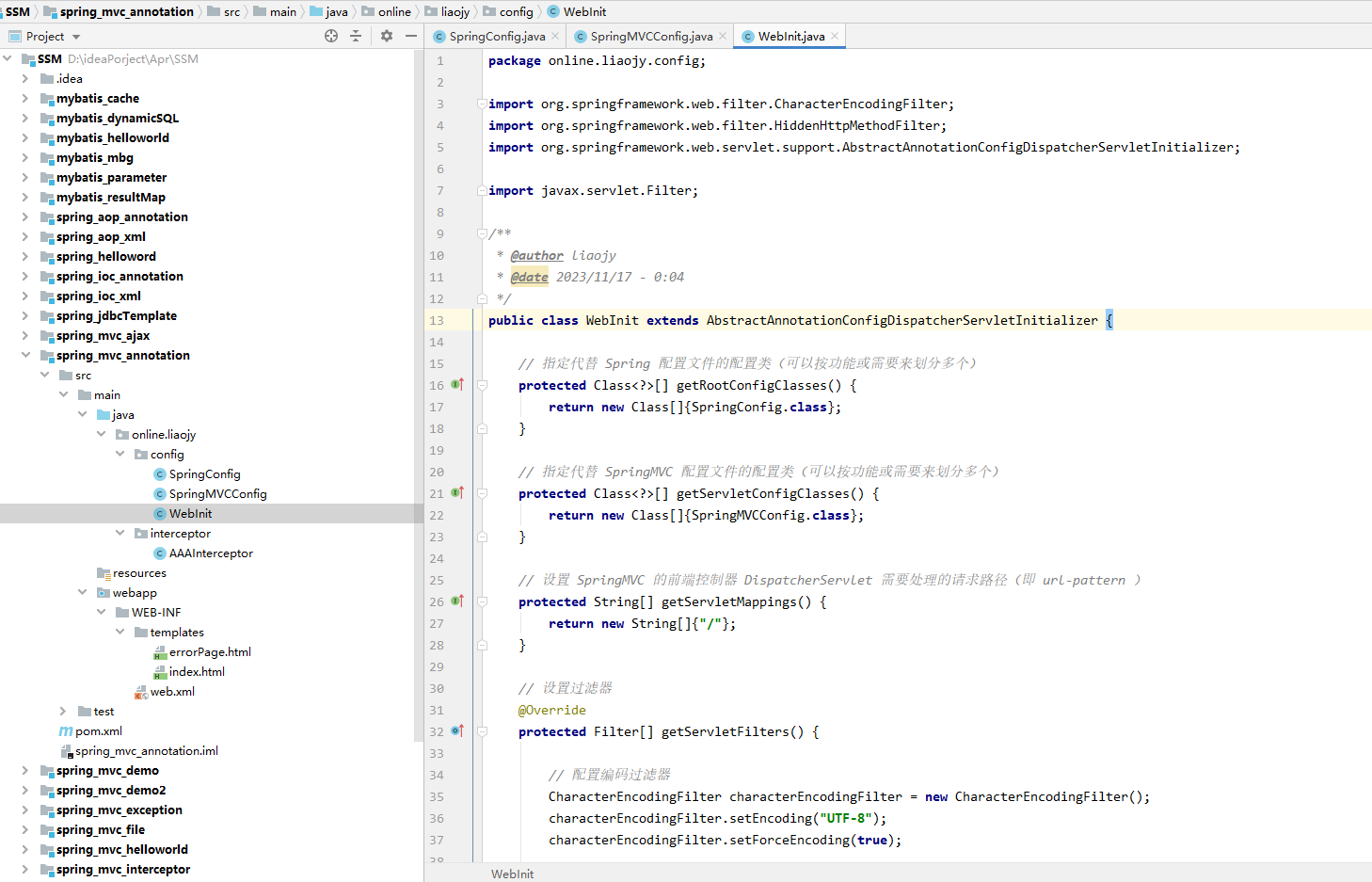Screen dimensions: 1372x882
Task: Click SSM in the breadcrumb bar
Action: (18, 11)
